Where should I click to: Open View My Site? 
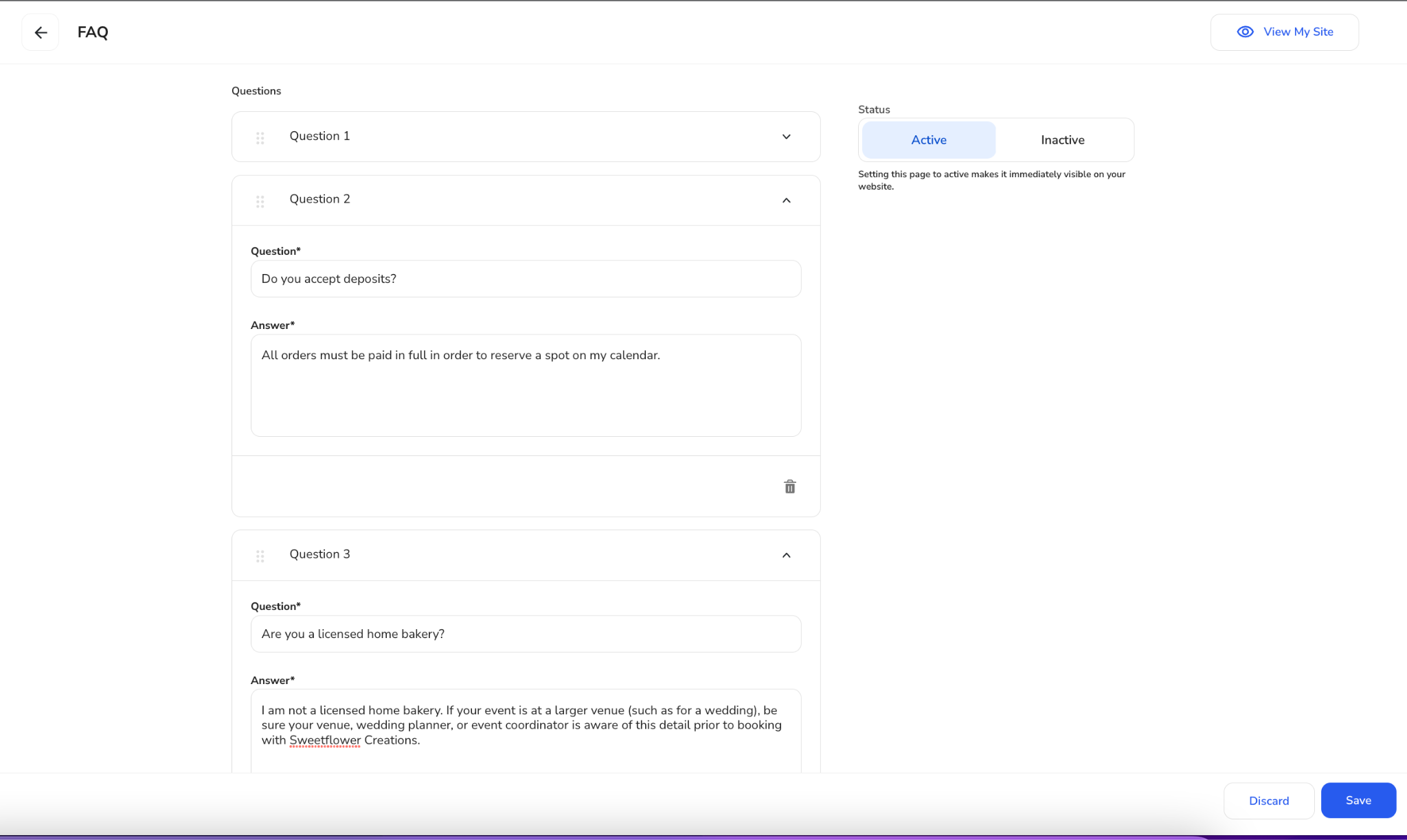tap(1285, 32)
